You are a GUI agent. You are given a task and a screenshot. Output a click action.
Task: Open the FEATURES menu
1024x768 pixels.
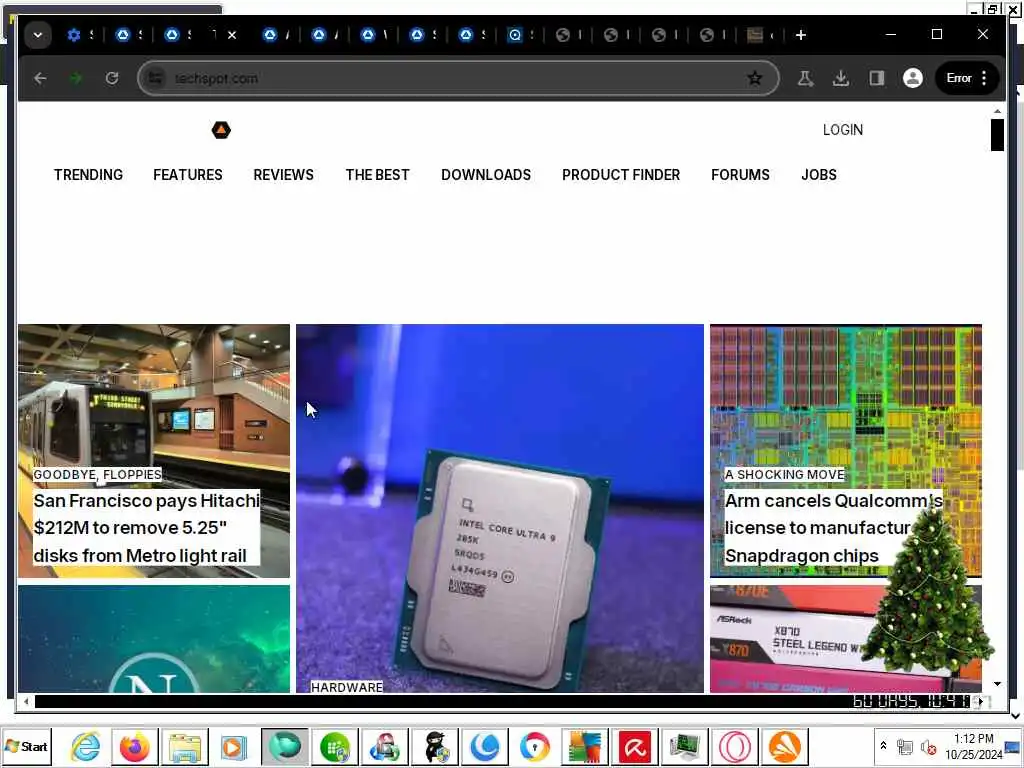click(188, 175)
